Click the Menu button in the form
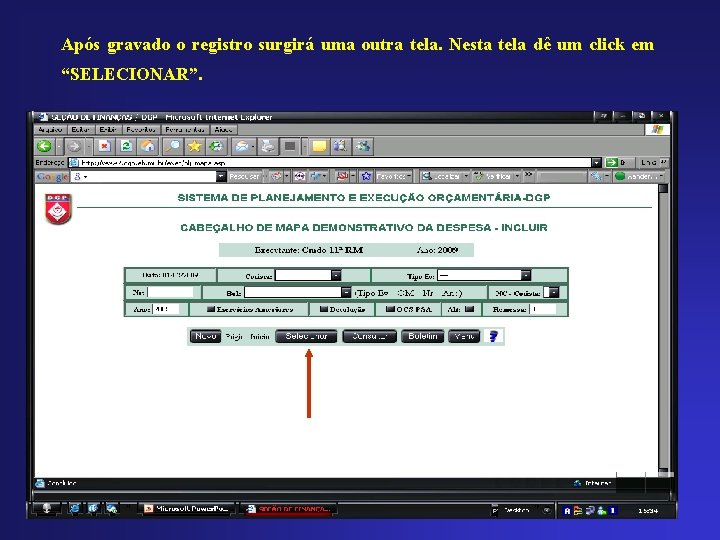720x540 pixels. tap(464, 336)
